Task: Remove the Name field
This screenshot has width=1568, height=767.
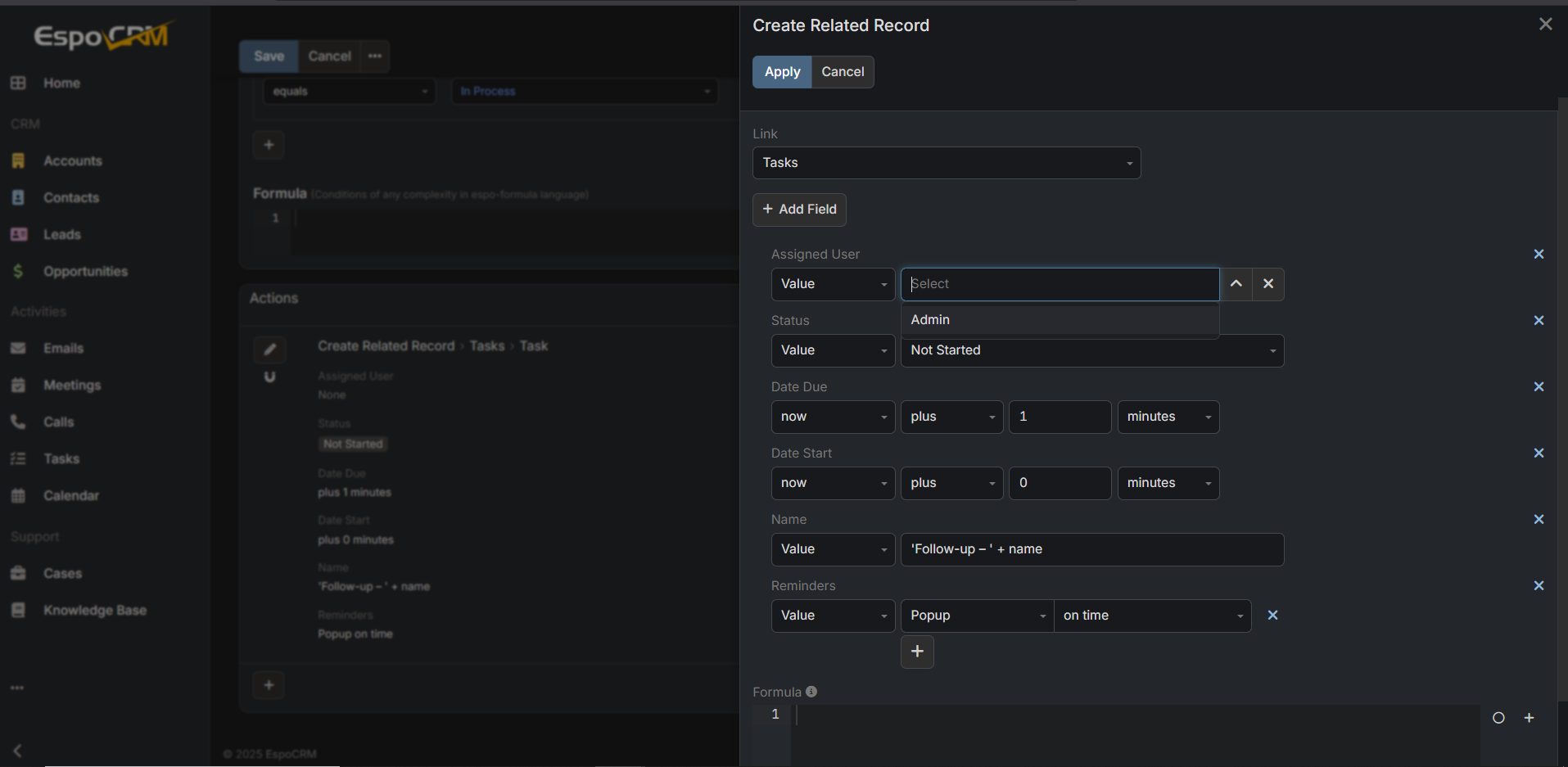Action: [x=1539, y=520]
